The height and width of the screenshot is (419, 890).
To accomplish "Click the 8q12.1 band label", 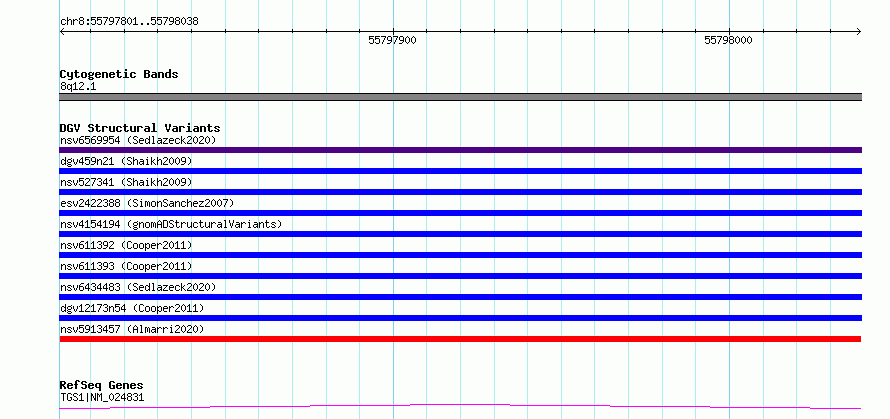I will 77,86.
